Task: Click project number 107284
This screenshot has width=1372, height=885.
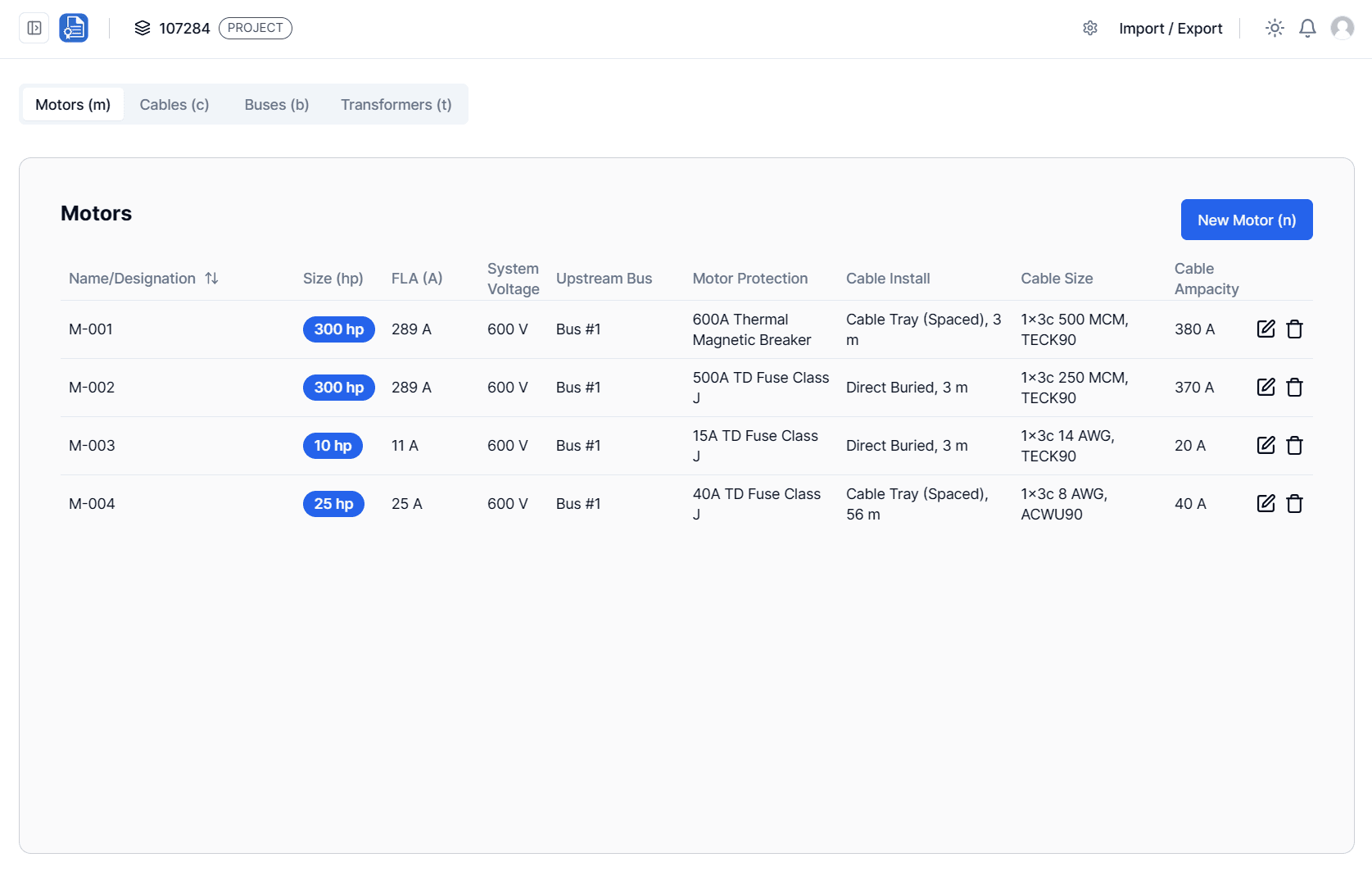Action: point(184,29)
